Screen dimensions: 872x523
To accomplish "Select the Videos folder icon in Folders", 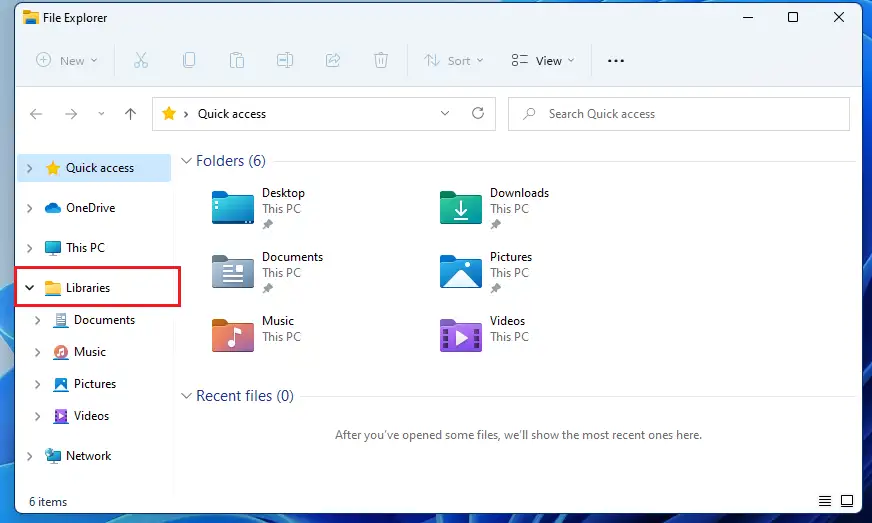I will (460, 335).
